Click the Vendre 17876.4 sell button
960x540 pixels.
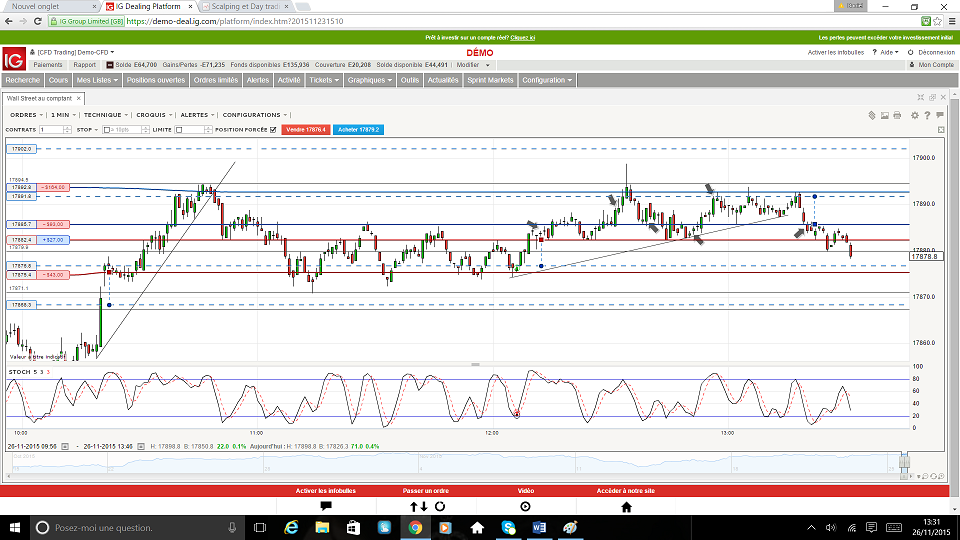tap(306, 130)
